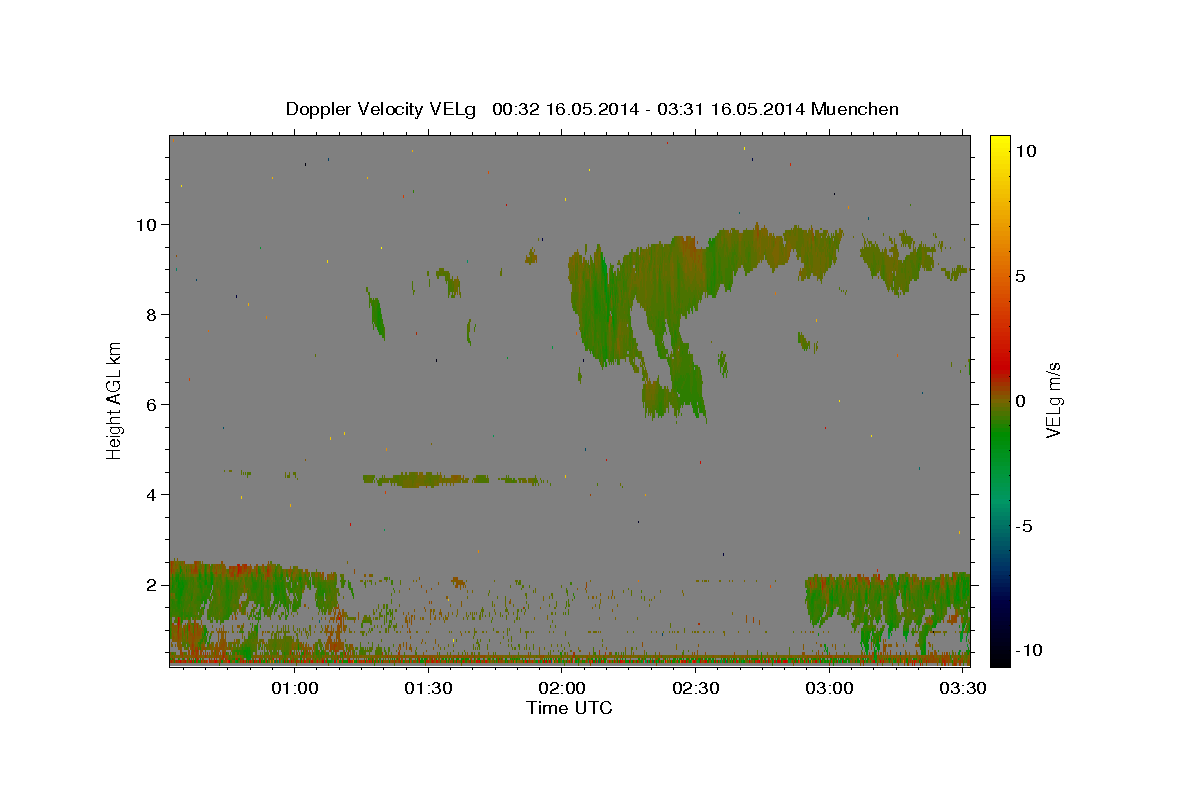The image size is (1200, 800).
Task: Click the height tick label 2
Action: 152,584
